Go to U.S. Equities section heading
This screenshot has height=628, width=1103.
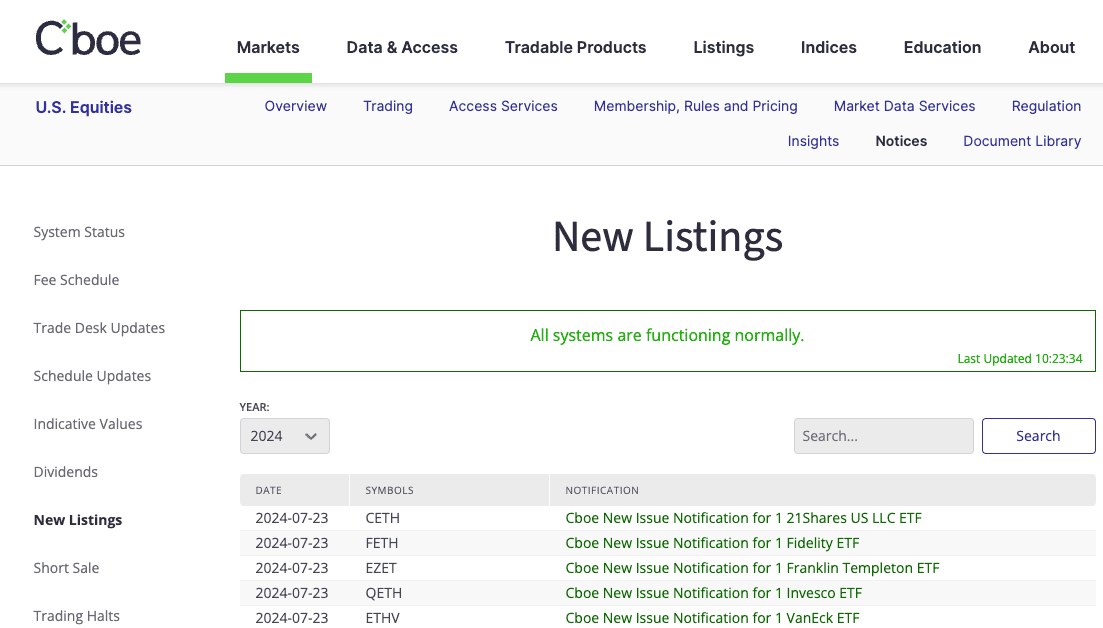tap(84, 107)
